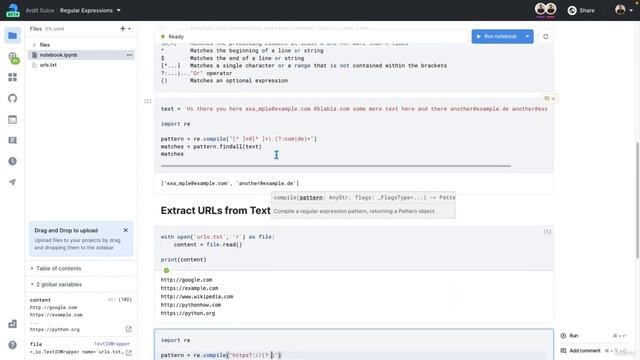Click Add comment in cell side menu
The height and width of the screenshot is (360, 640).
580,351
